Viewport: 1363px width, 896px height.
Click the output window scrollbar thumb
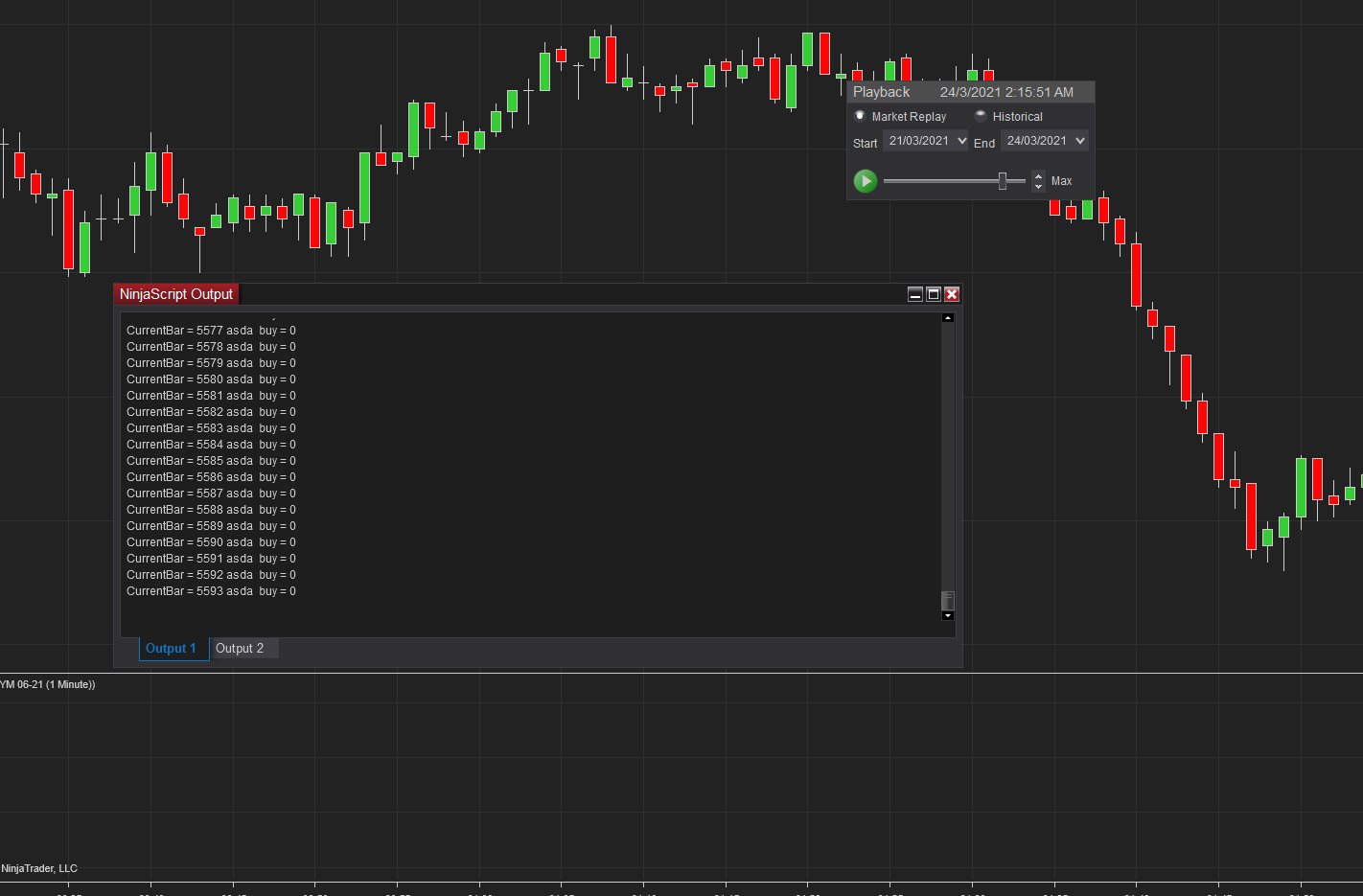click(x=948, y=600)
